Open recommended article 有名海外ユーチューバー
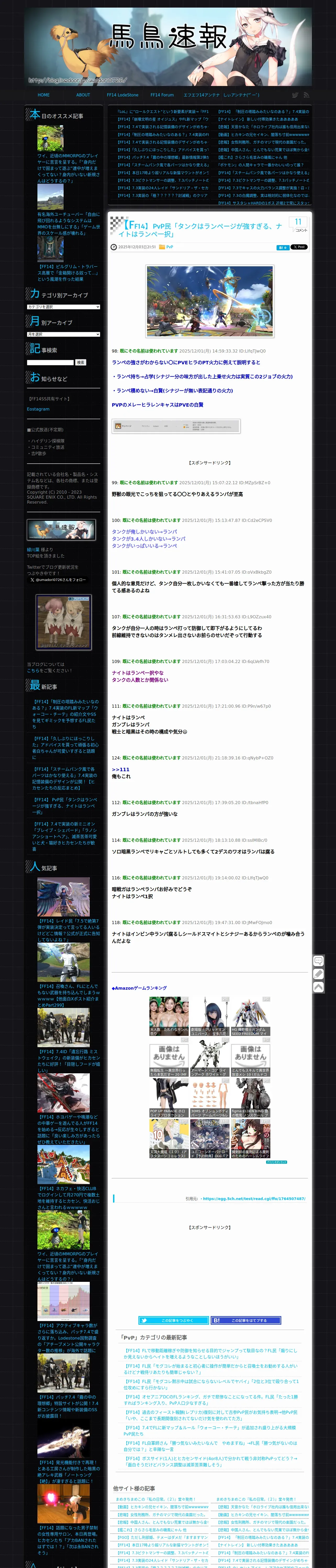This screenshot has height=1568, width=336. click(x=68, y=223)
